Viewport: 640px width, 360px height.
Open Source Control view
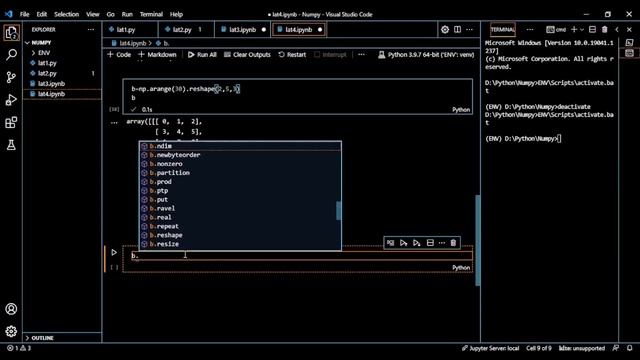[x=11, y=77]
